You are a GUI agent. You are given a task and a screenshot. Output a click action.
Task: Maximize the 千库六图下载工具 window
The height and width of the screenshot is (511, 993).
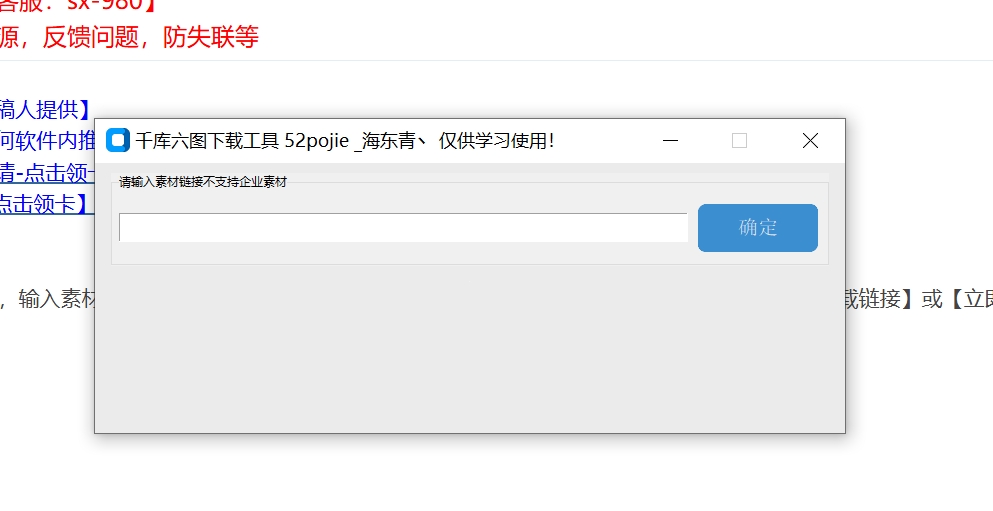pos(739,141)
